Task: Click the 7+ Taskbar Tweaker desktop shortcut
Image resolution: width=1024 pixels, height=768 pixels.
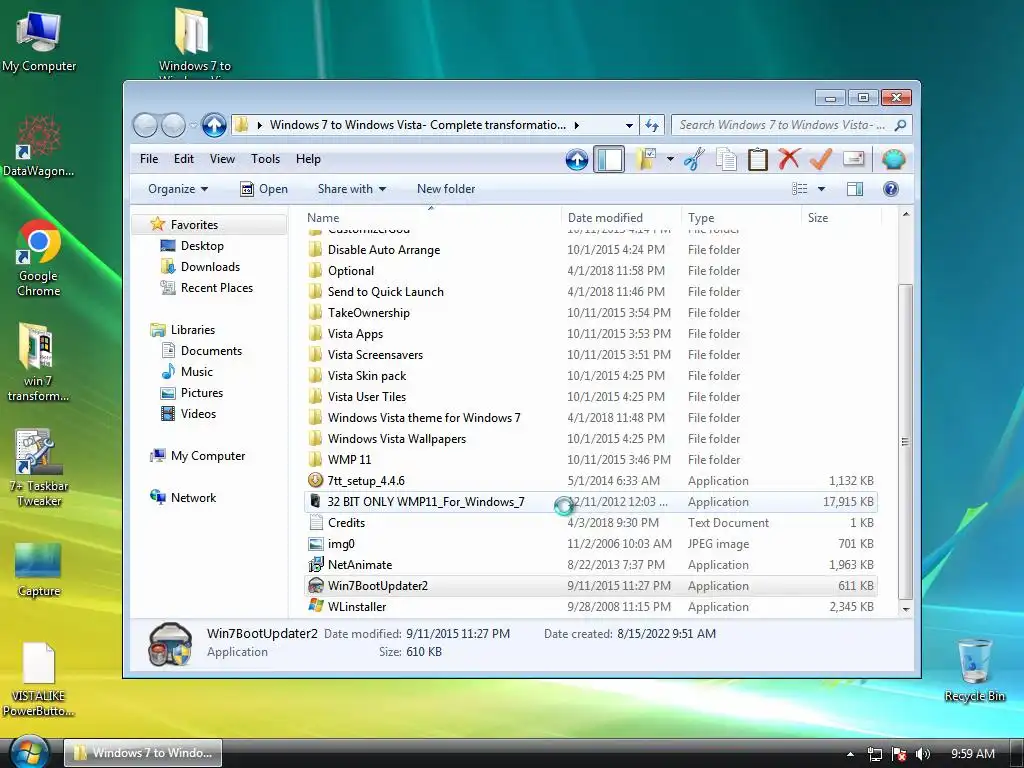Action: pyautogui.click(x=39, y=468)
